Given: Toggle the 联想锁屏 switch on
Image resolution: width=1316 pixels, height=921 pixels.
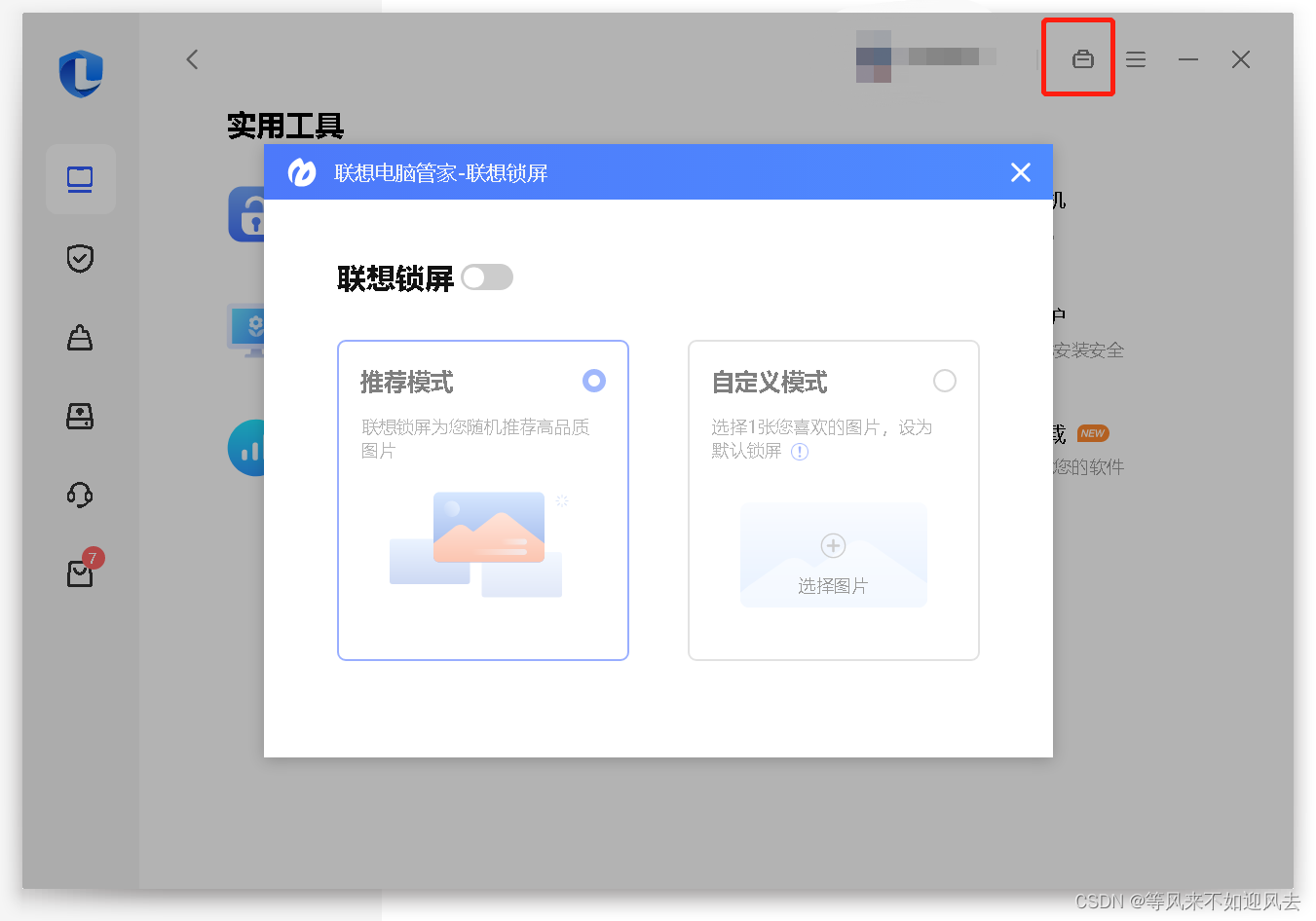Looking at the screenshot, I should (487, 277).
